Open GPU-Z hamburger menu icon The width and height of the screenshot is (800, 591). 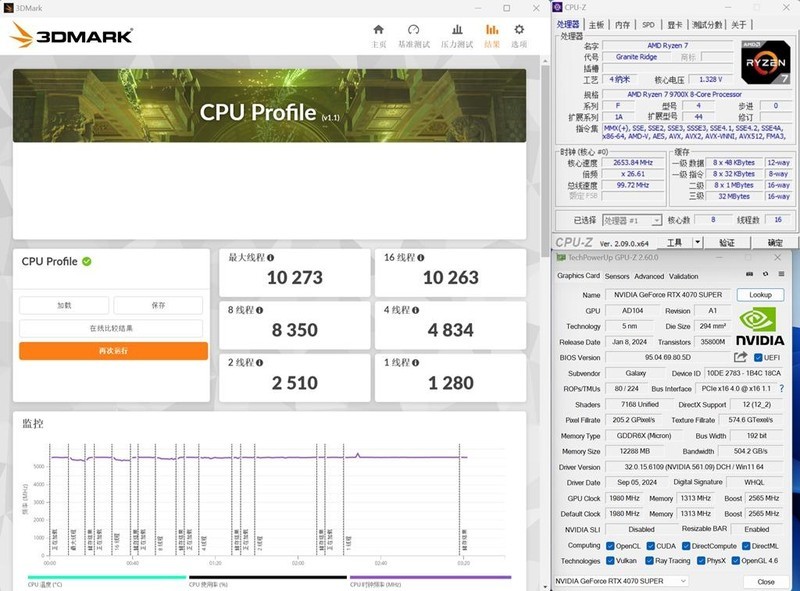[782, 276]
